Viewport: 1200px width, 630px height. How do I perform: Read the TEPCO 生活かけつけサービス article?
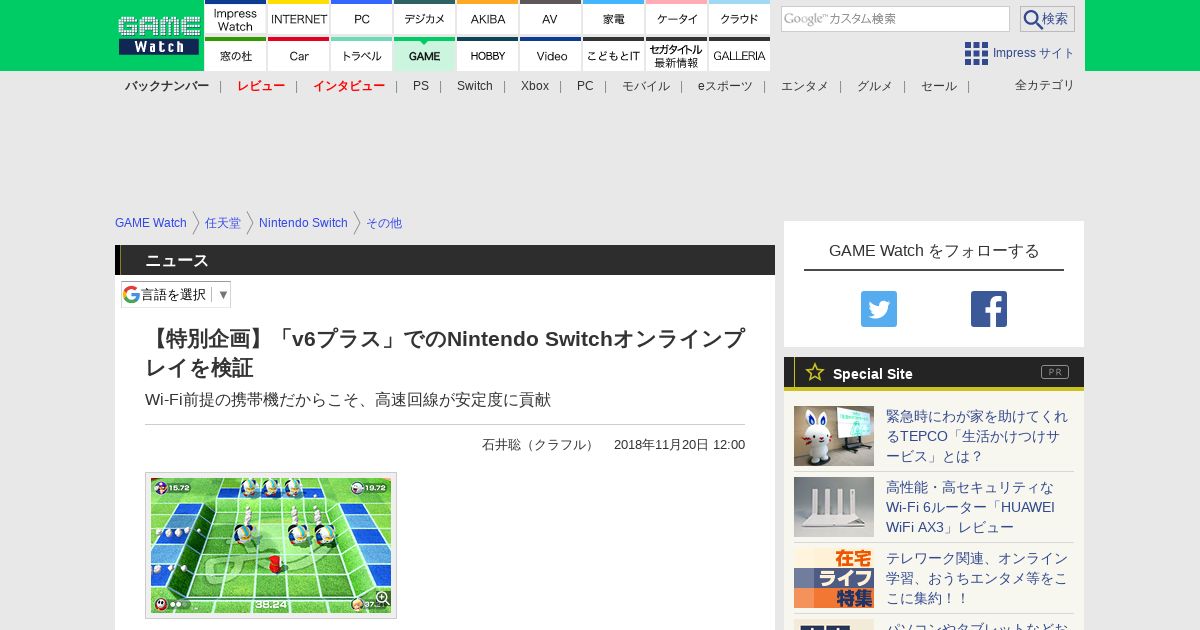pos(978,436)
